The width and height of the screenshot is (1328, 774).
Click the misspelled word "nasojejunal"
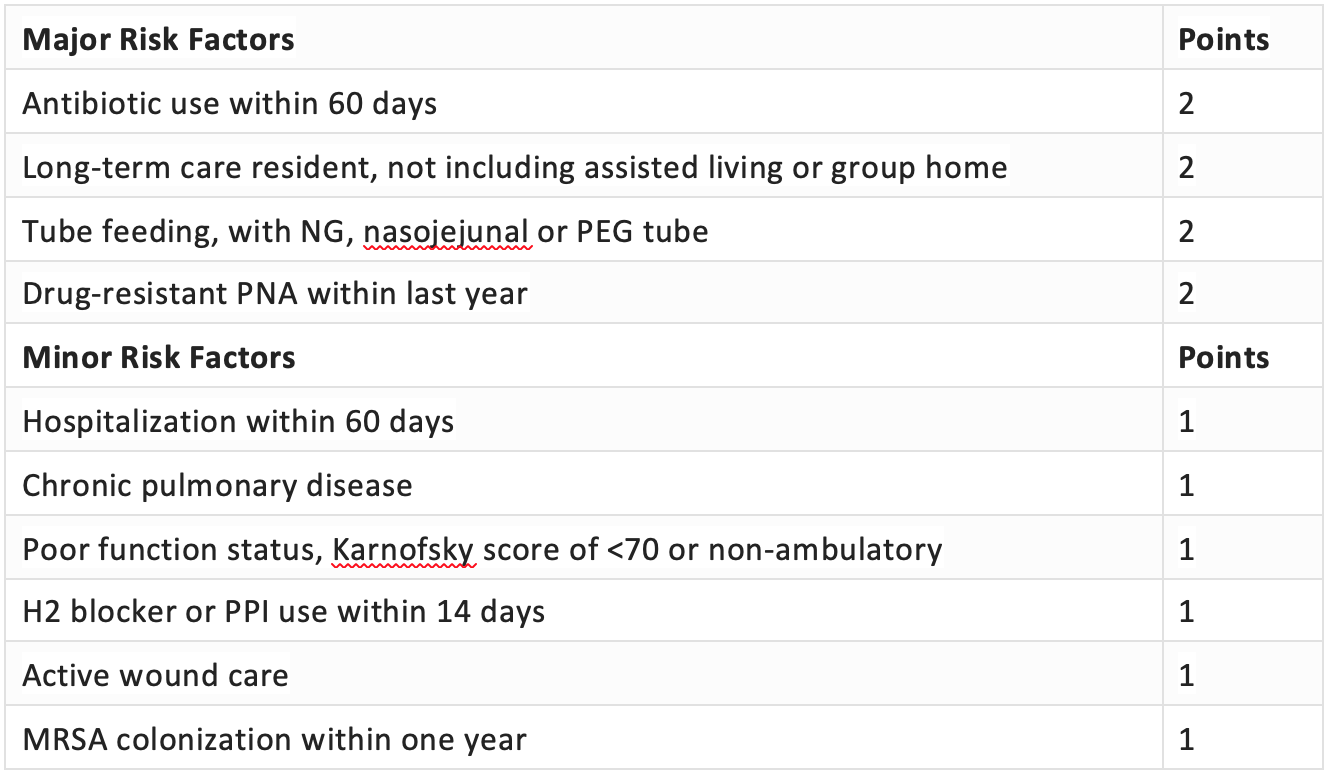point(446,231)
